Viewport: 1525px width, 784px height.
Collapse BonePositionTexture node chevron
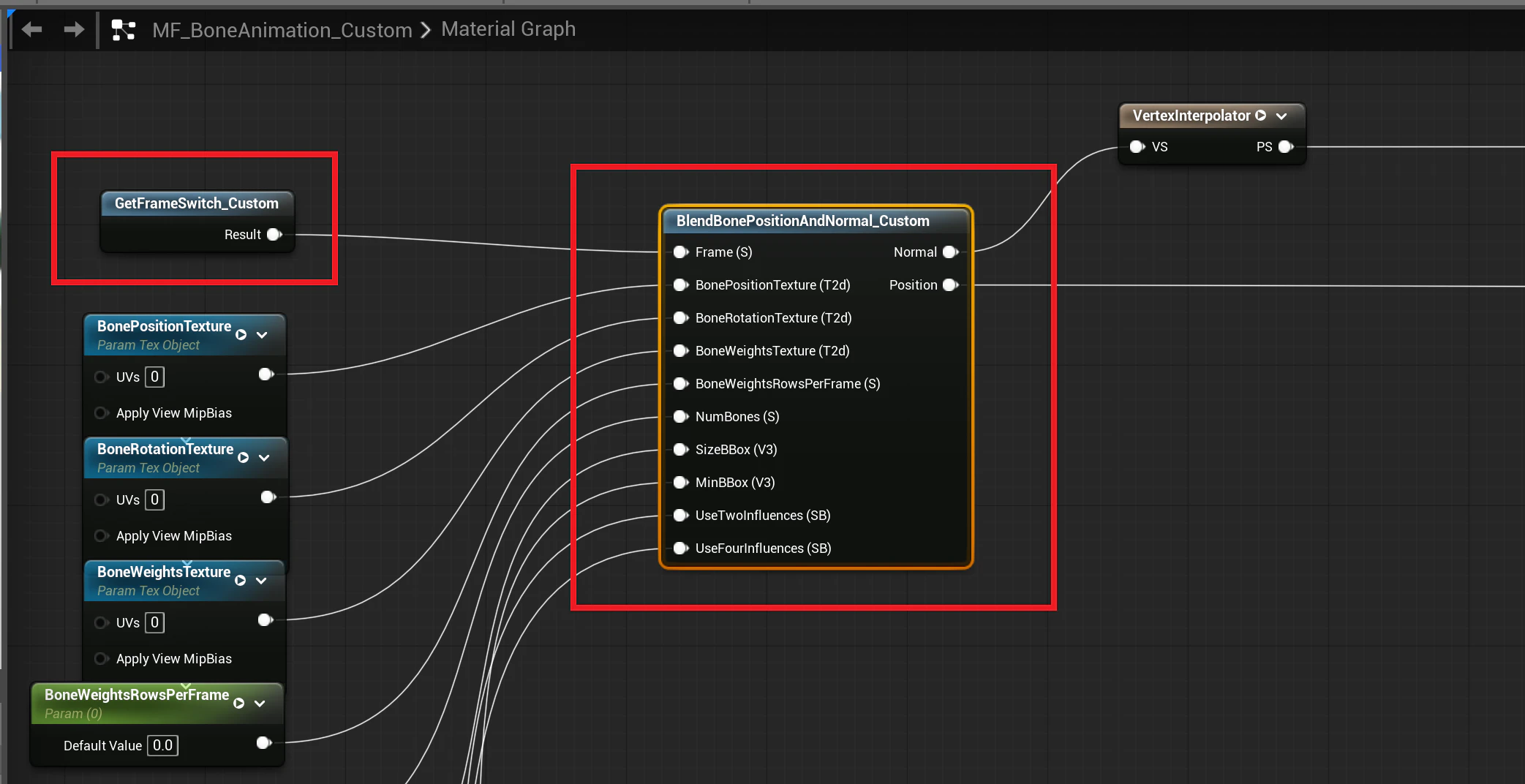pyautogui.click(x=262, y=335)
